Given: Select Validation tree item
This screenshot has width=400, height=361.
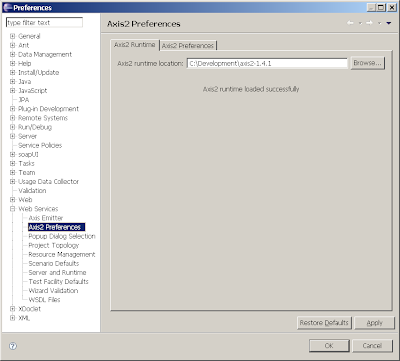Looking at the screenshot, I should point(32,191).
